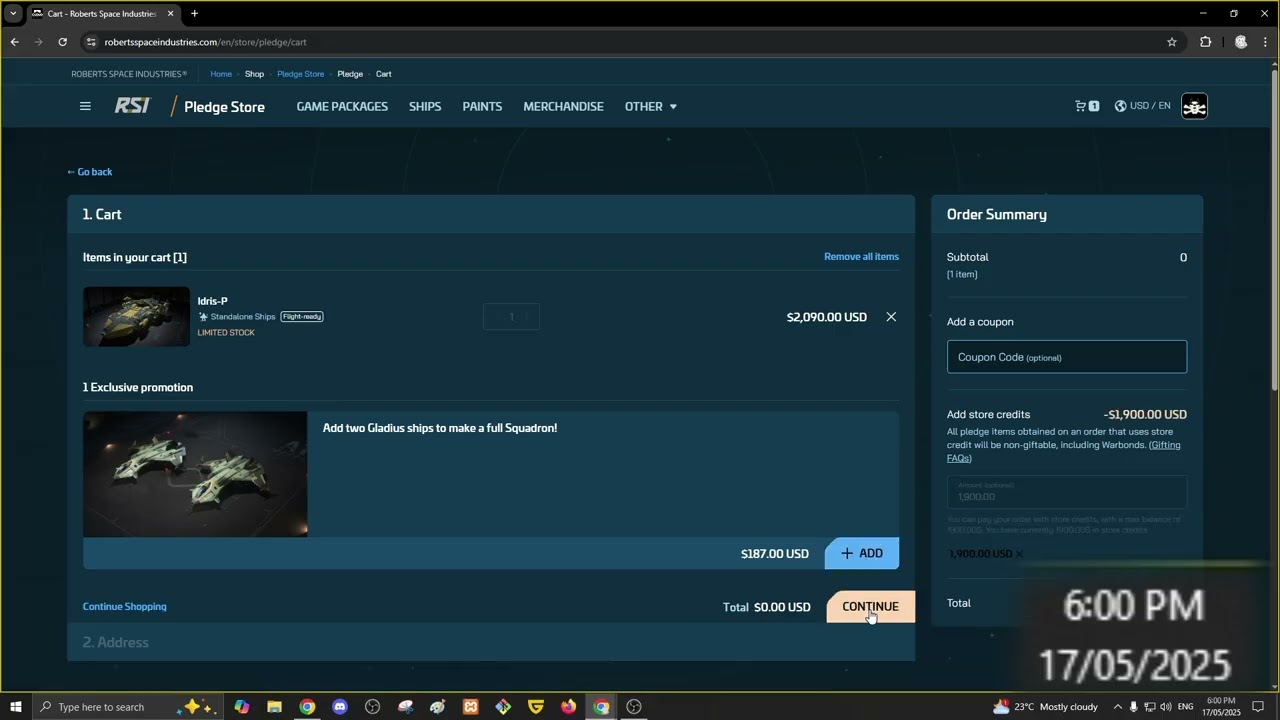This screenshot has height=720, width=1280.
Task: Open the Windows Start menu
Action: pos(15,707)
